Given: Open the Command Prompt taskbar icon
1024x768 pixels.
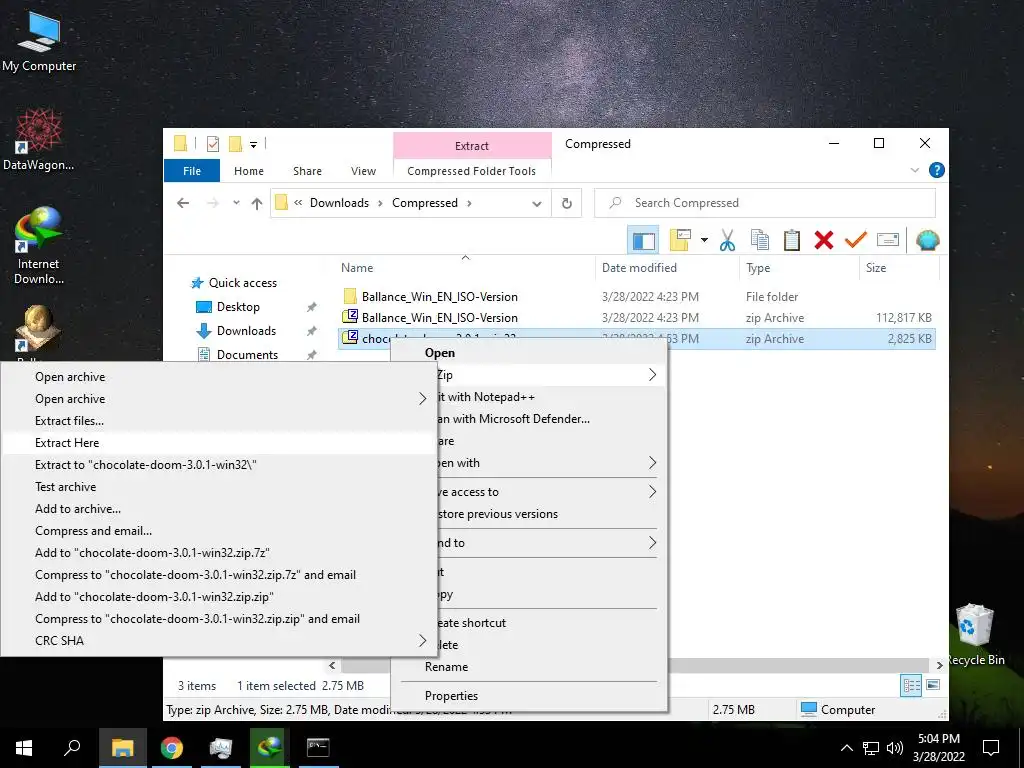Looking at the screenshot, I should point(318,748).
